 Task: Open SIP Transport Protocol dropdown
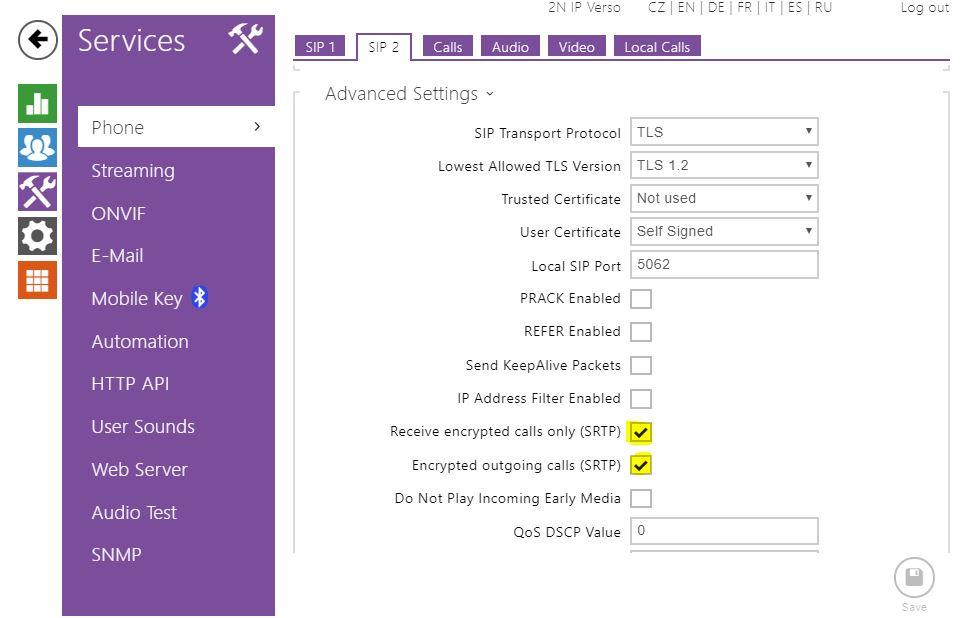[x=724, y=132]
